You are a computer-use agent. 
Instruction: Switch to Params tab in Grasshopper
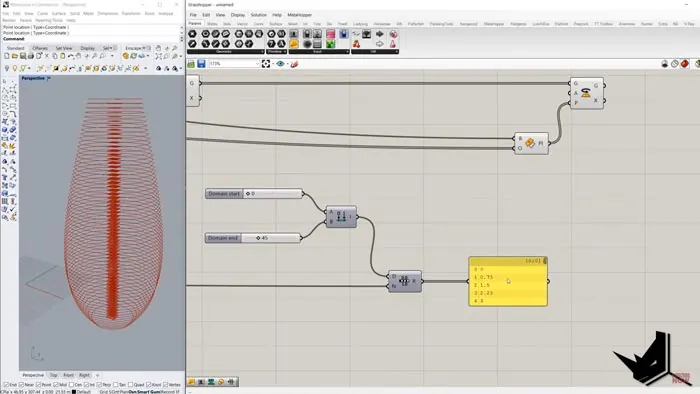tap(195, 23)
